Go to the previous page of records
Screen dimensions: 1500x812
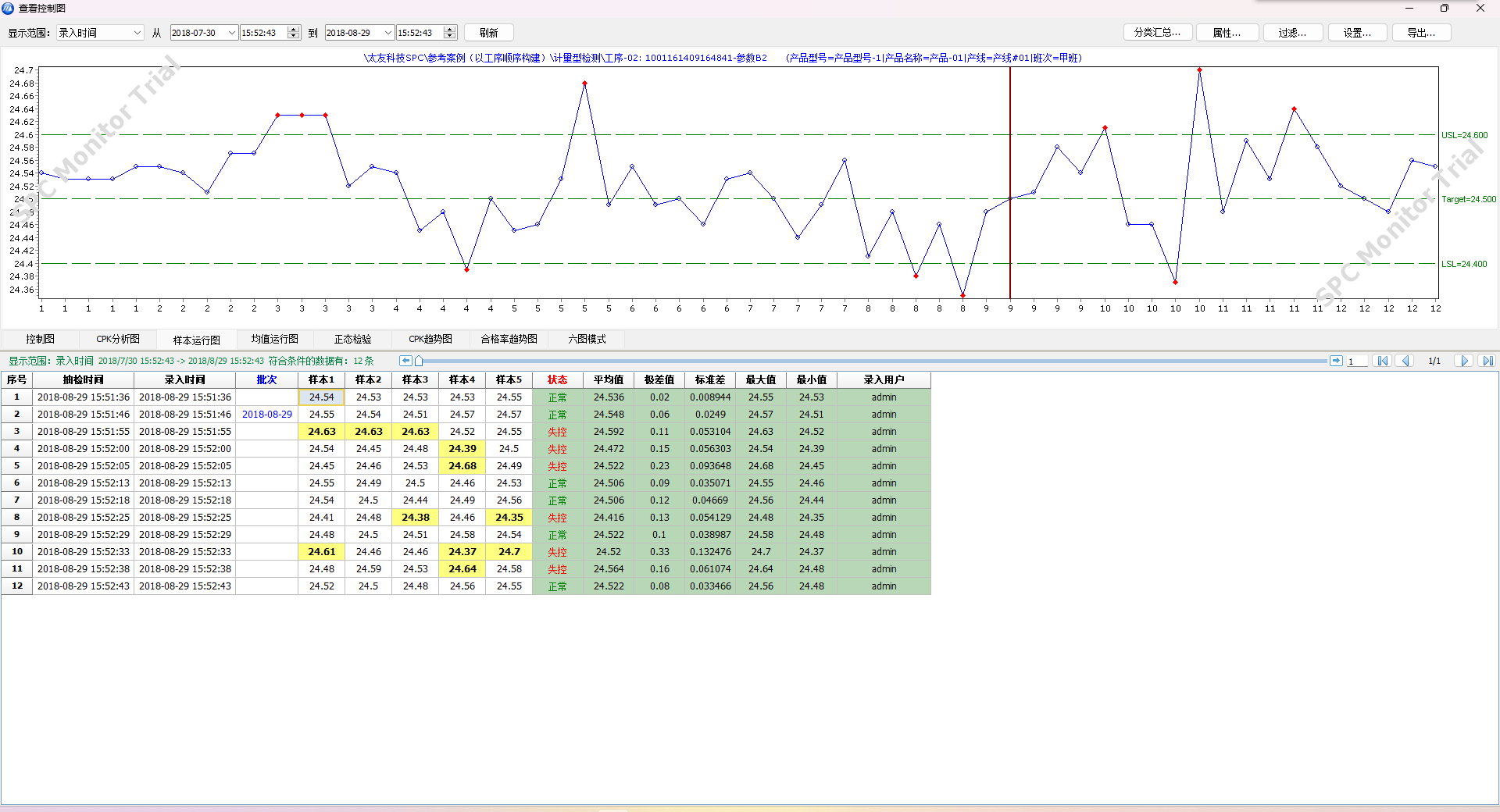[x=1405, y=361]
